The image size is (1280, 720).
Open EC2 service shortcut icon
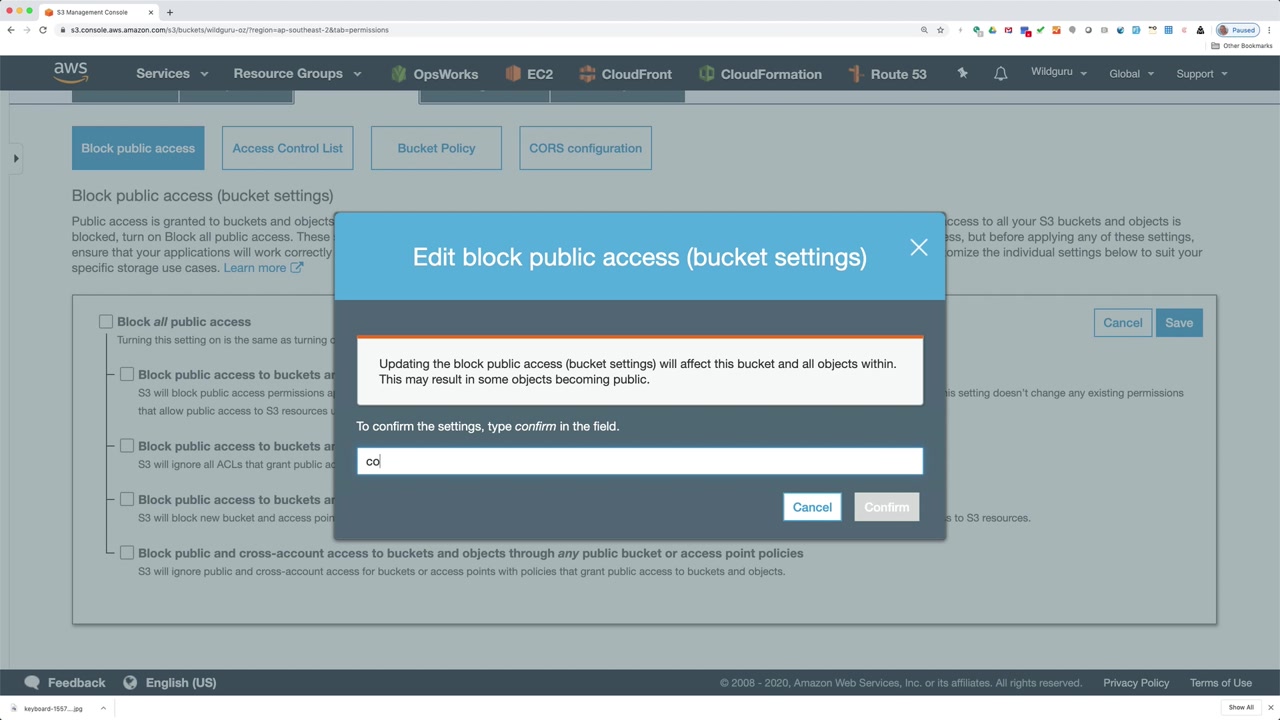513,74
